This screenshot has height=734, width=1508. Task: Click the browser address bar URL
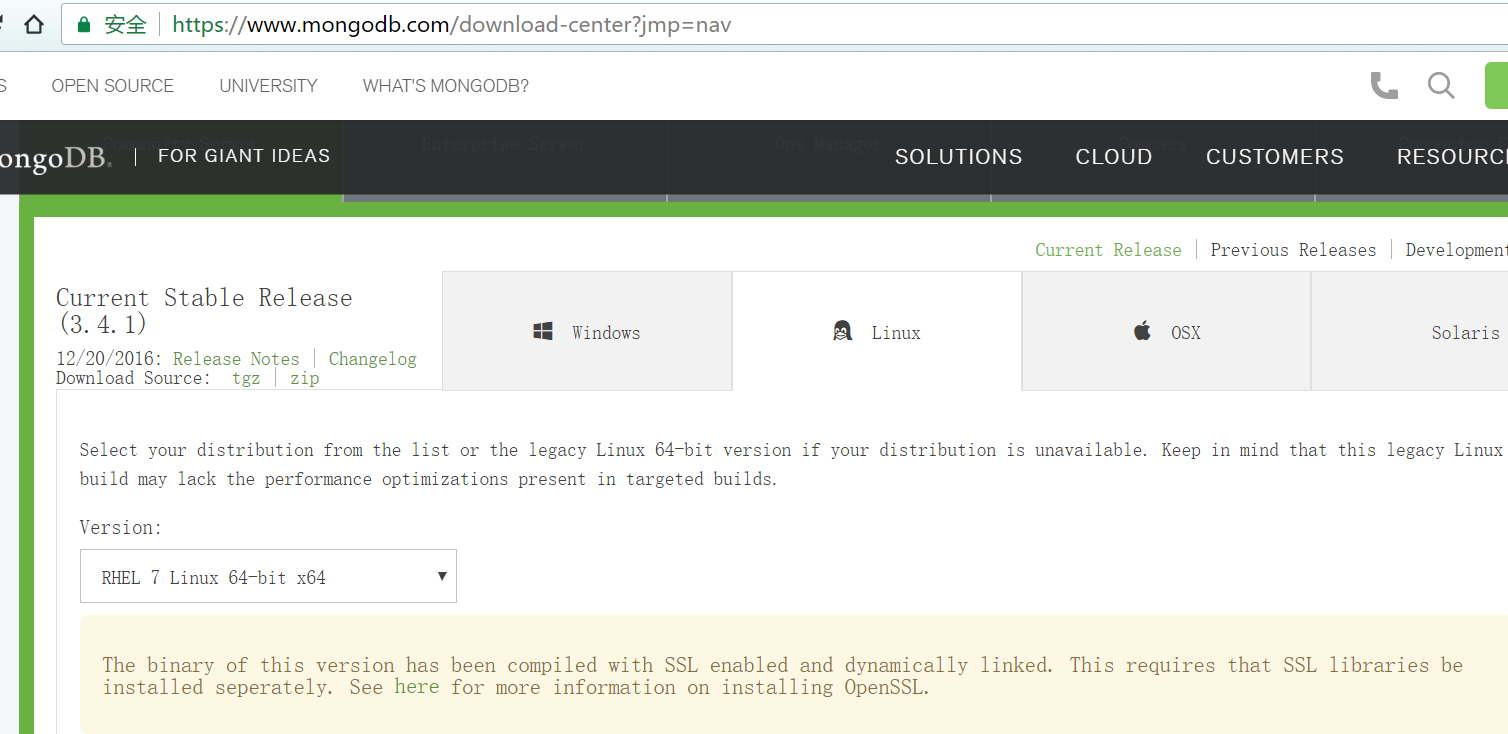coord(452,25)
